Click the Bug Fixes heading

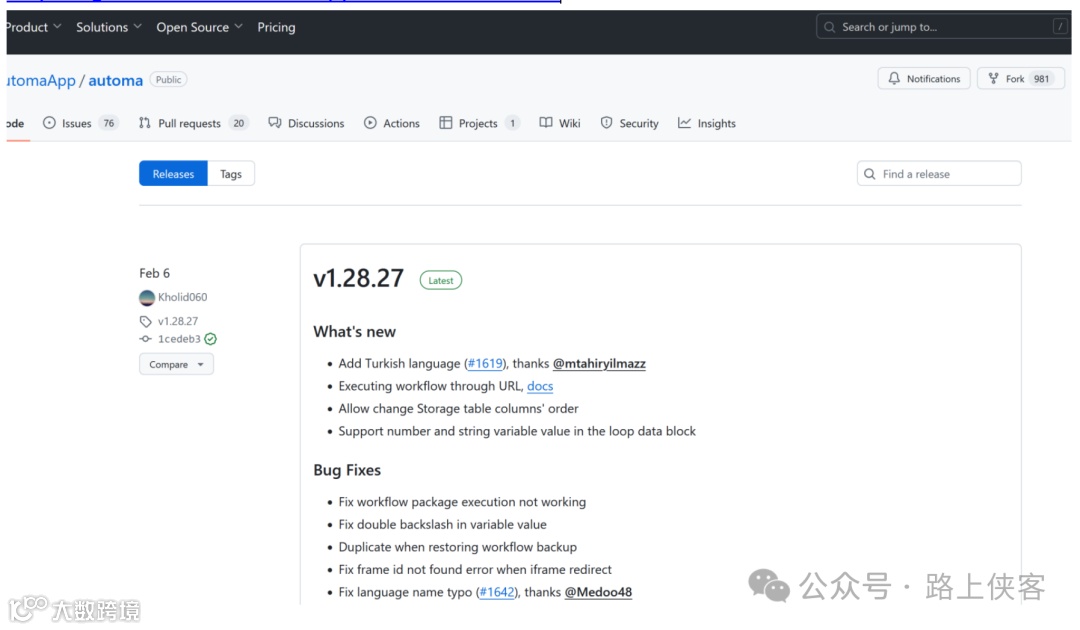pyautogui.click(x=347, y=470)
